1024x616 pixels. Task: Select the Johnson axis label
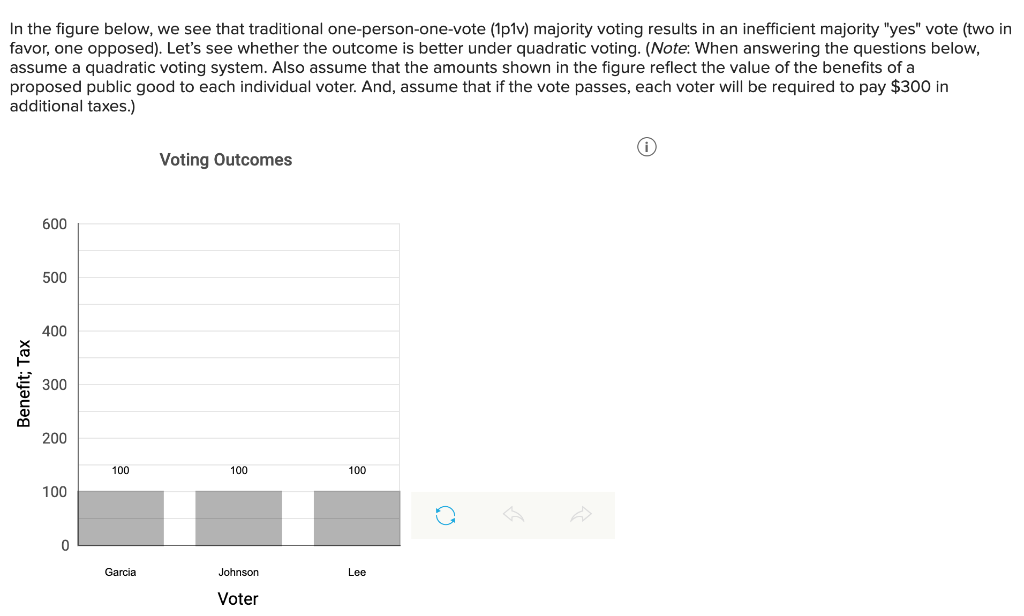pyautogui.click(x=238, y=572)
